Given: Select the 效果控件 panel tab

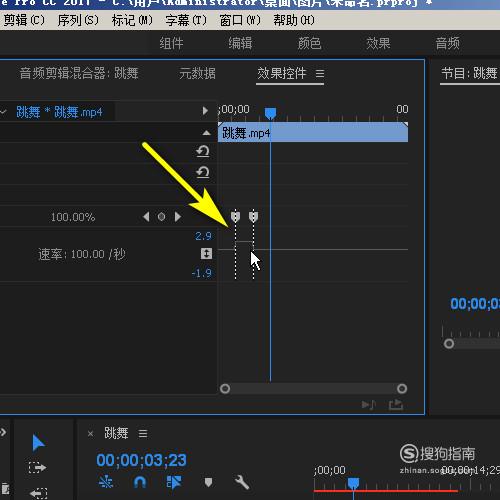Looking at the screenshot, I should pyautogui.click(x=282, y=73).
